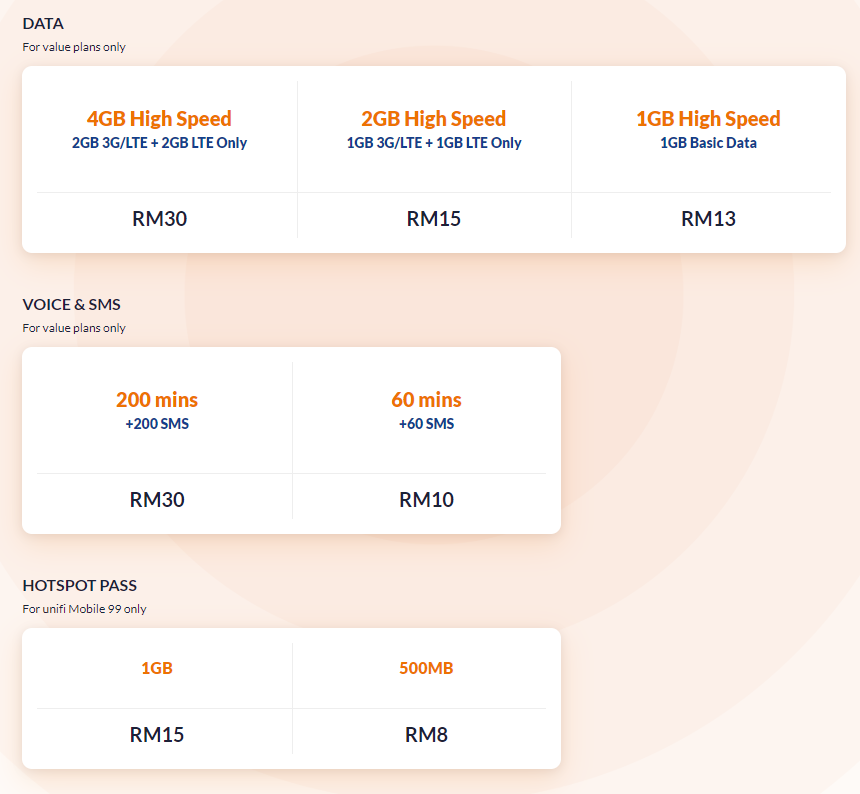The width and height of the screenshot is (860, 794).
Task: Click the '1GB 3G/LTE + 1GB LTE Only' text
Action: 434,143
